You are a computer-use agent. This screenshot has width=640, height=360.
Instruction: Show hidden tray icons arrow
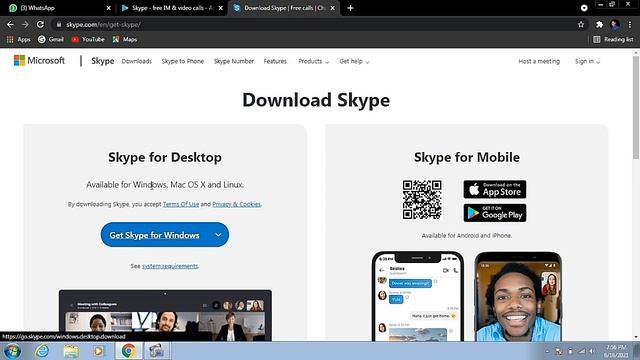click(x=547, y=351)
